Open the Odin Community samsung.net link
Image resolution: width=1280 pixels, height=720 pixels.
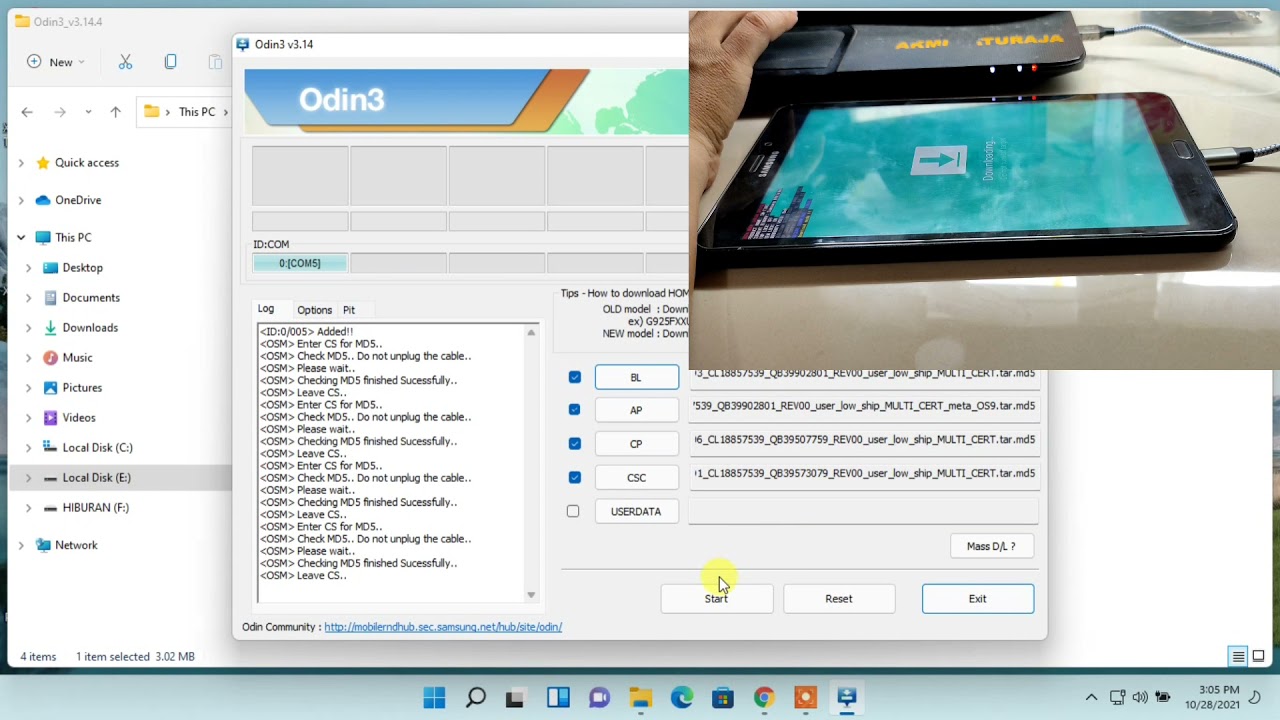443,627
